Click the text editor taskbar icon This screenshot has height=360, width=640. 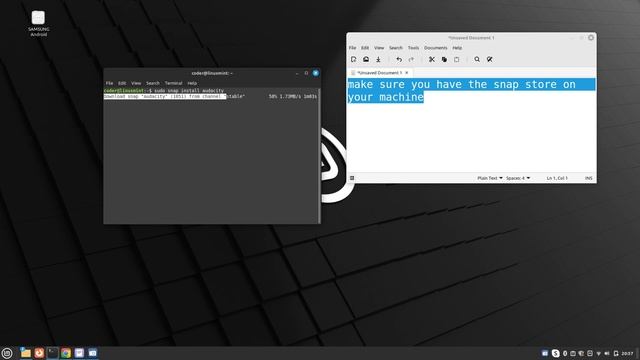pos(79,353)
